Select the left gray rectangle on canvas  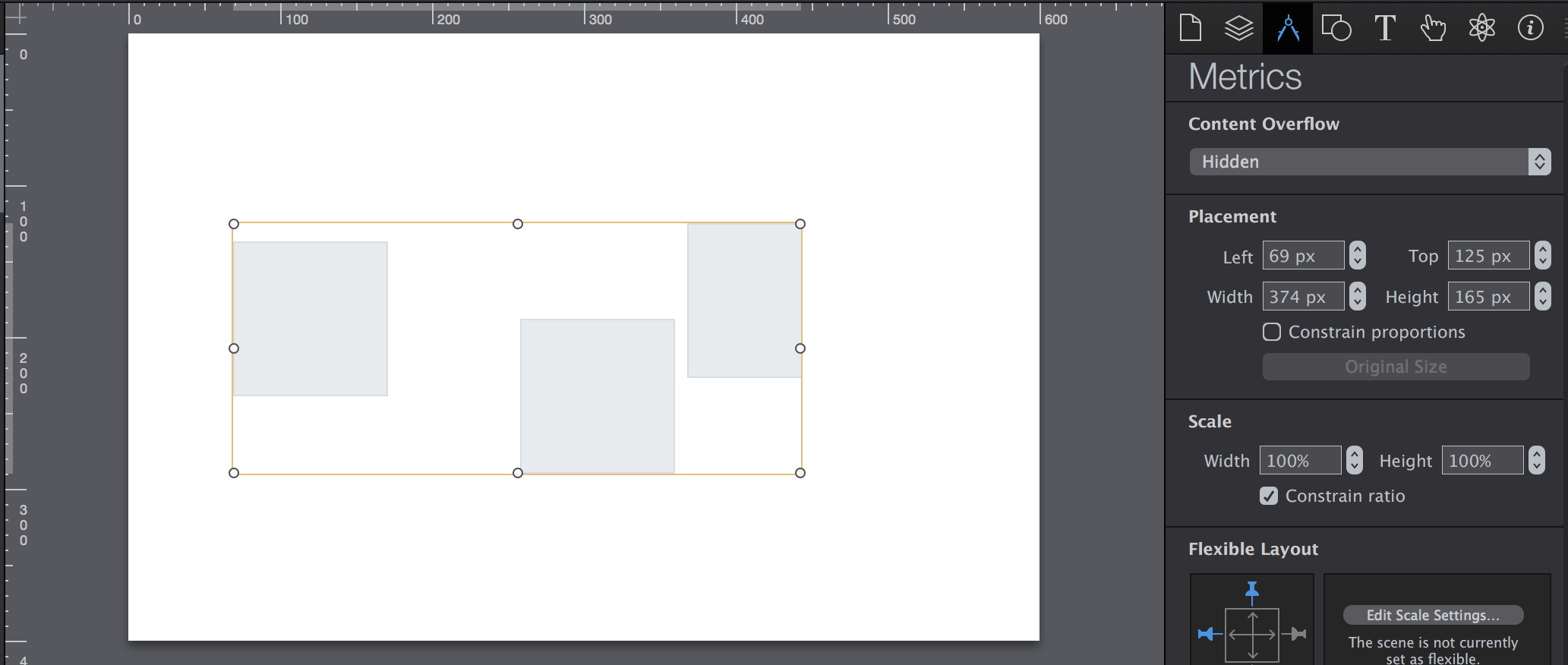[x=311, y=319]
